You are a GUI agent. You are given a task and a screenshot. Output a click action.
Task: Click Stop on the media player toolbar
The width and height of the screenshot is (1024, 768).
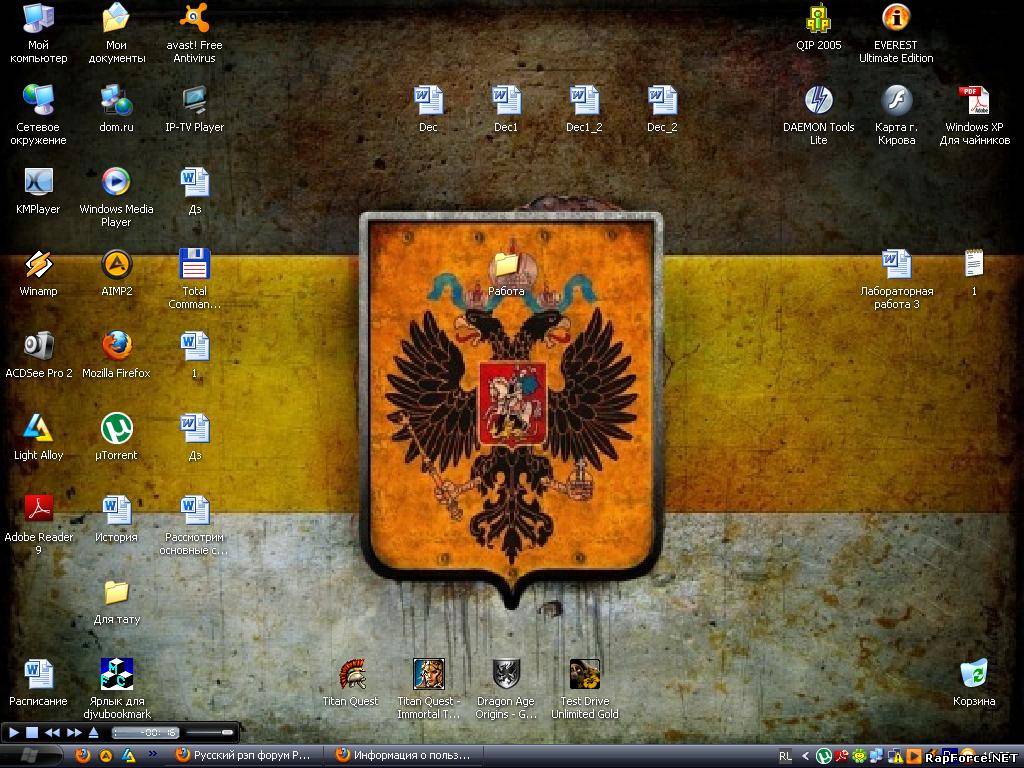(x=32, y=732)
